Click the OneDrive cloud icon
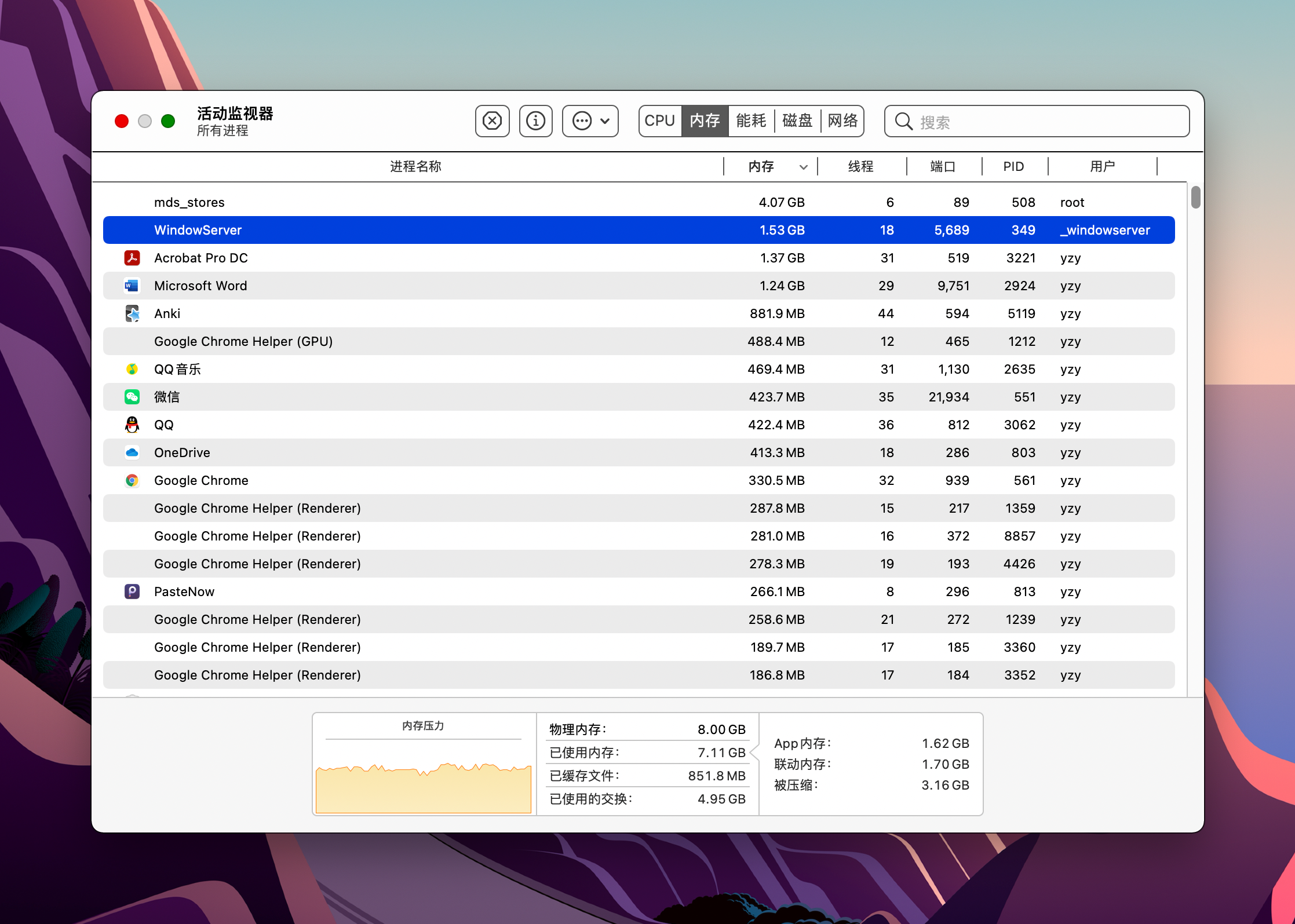This screenshot has width=1295, height=924. click(132, 452)
